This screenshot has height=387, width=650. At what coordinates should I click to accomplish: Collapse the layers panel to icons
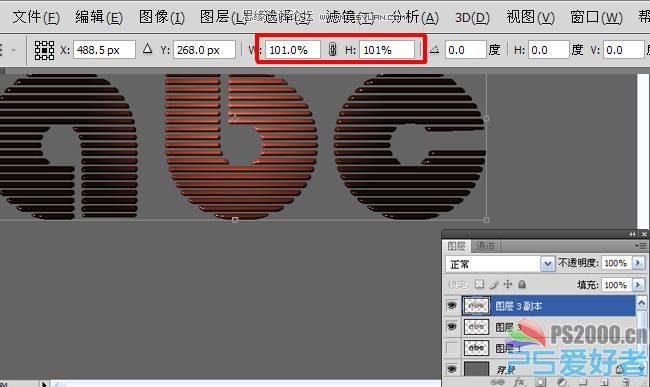point(632,235)
